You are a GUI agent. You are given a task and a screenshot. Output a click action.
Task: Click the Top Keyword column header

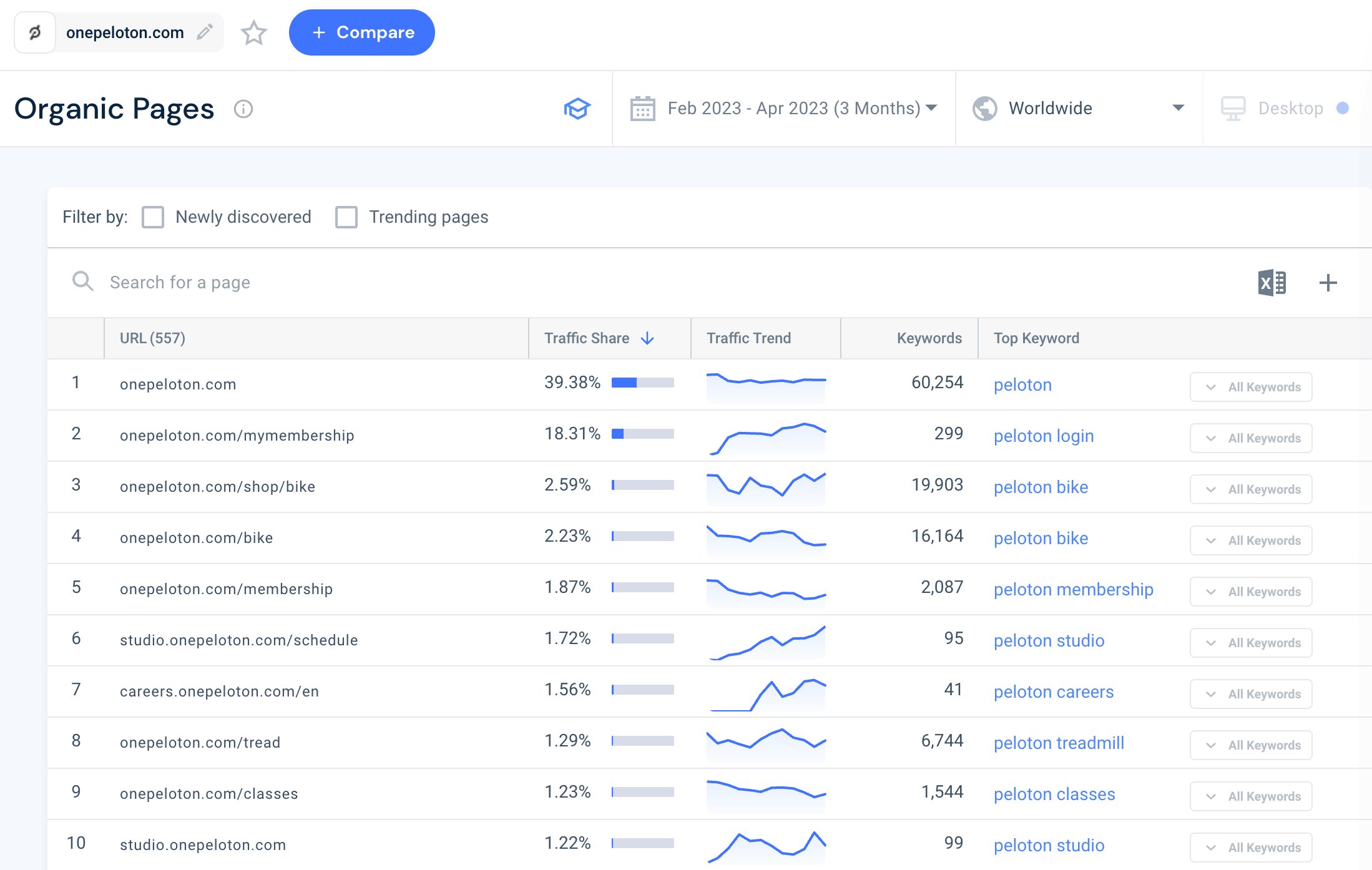click(1036, 338)
